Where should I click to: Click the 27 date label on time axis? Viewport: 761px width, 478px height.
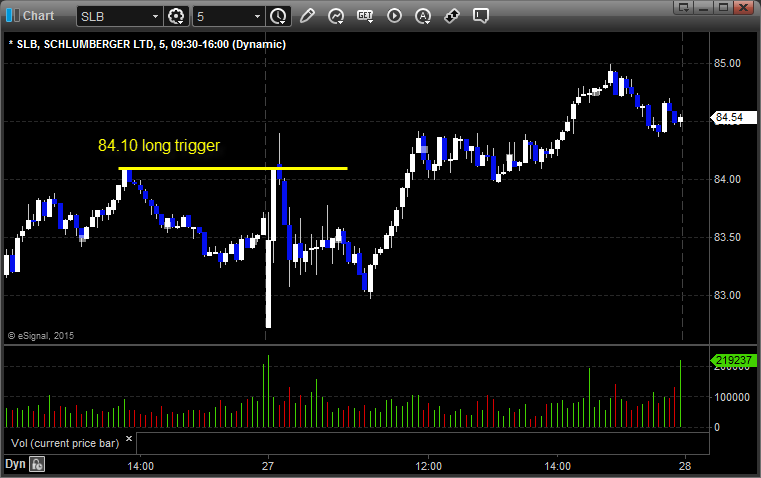(x=268, y=466)
